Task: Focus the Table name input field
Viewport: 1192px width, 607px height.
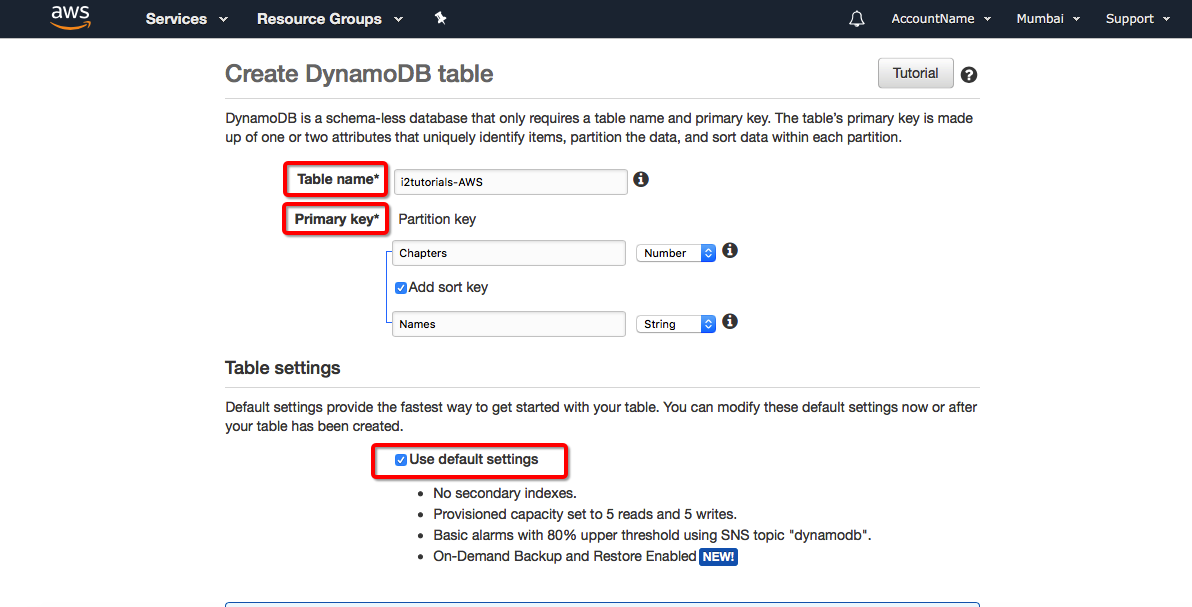Action: pyautogui.click(x=510, y=182)
